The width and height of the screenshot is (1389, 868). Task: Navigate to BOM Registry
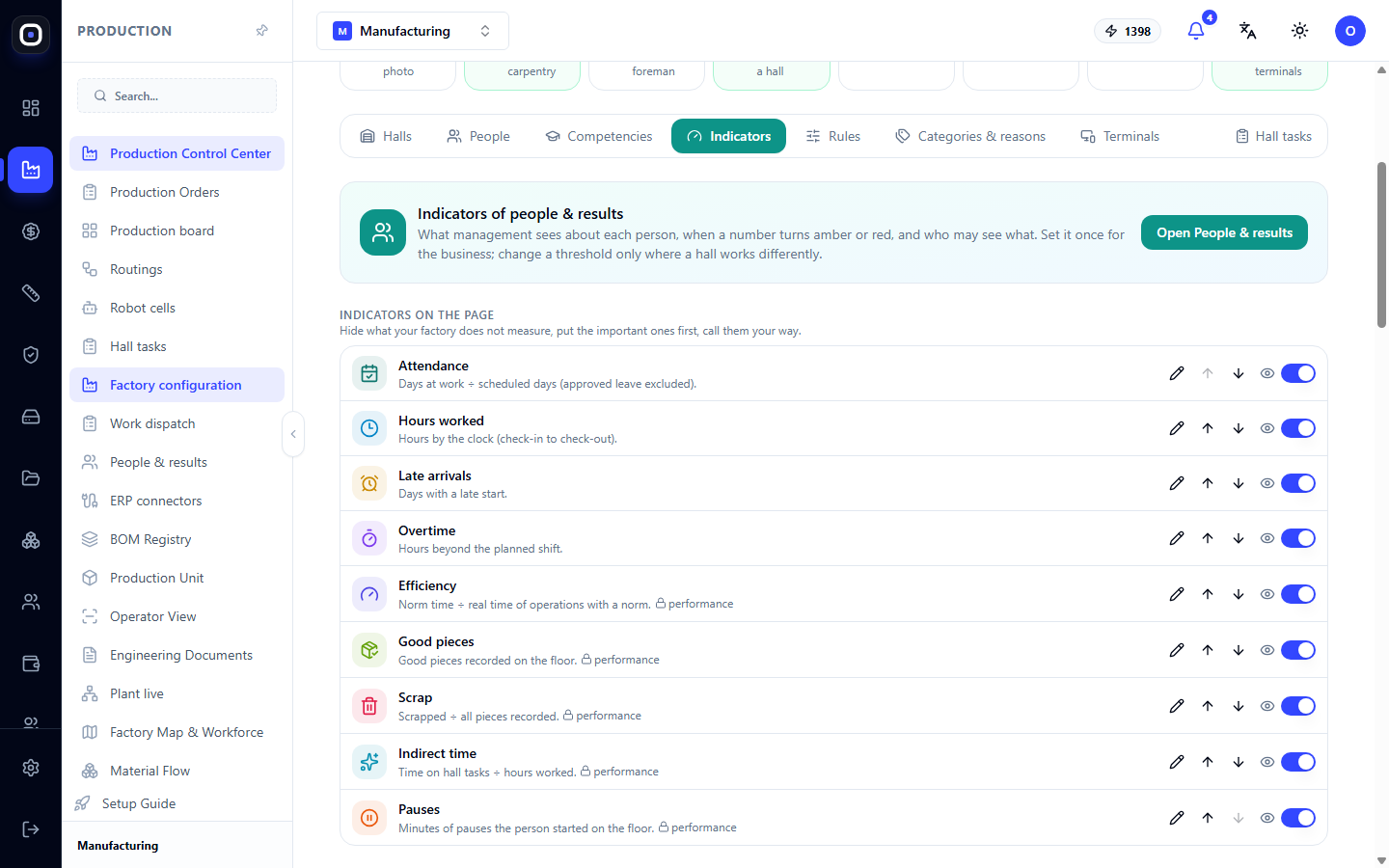pyautogui.click(x=177, y=539)
